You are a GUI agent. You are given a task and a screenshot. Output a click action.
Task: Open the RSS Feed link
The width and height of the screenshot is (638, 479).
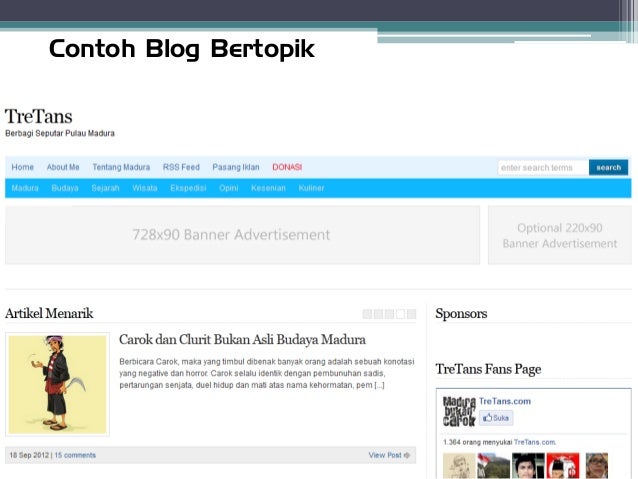[181, 167]
